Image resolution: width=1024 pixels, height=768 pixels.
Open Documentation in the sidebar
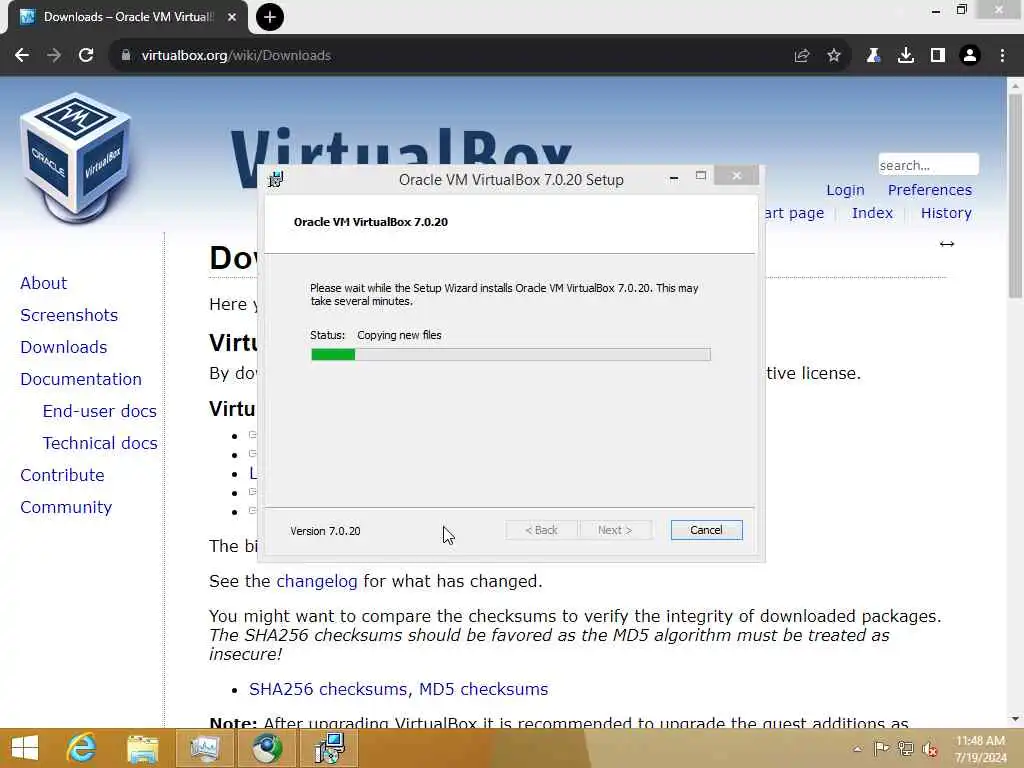coord(81,379)
